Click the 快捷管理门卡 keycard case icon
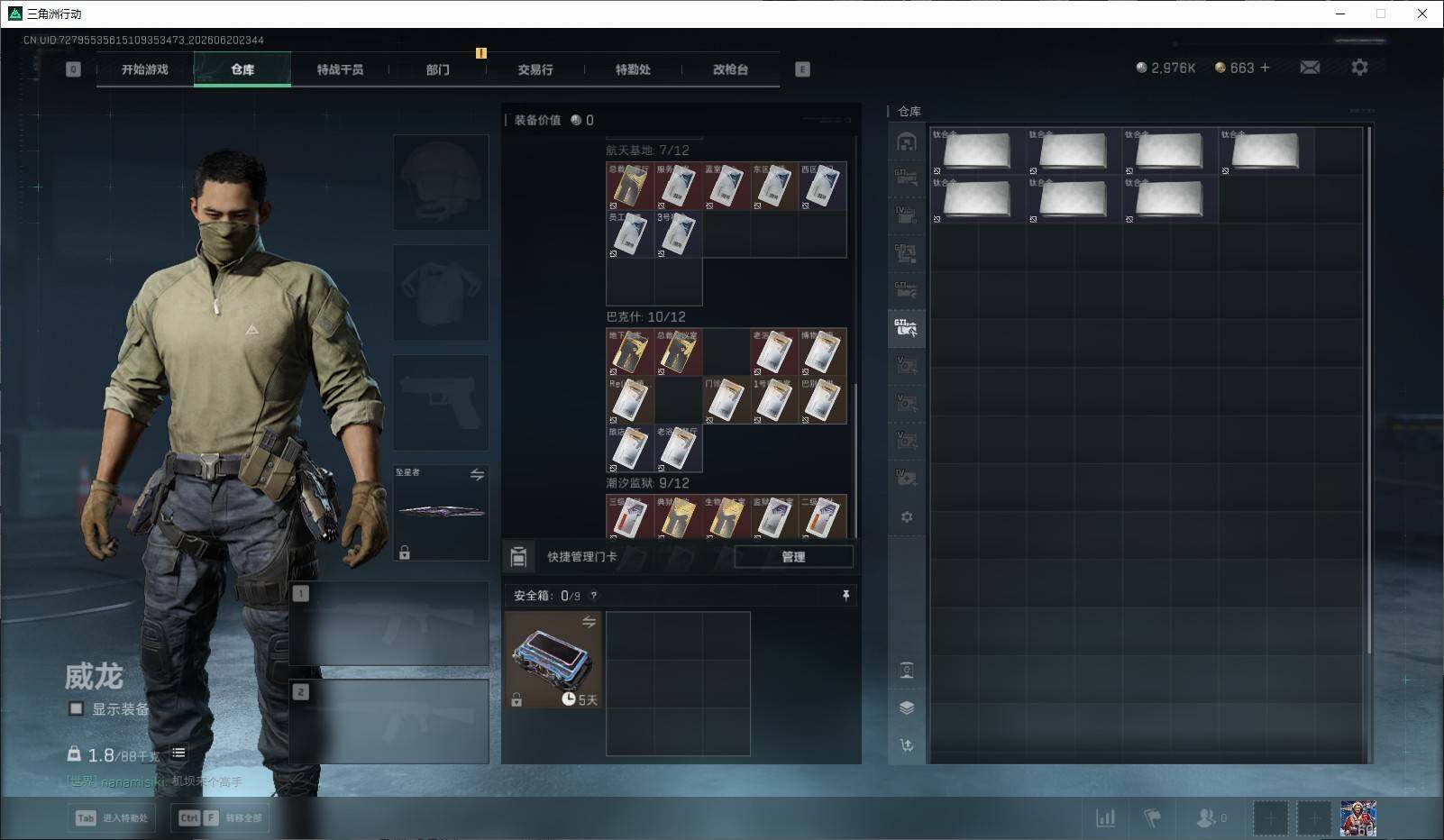The width and height of the screenshot is (1444, 840). 518,557
